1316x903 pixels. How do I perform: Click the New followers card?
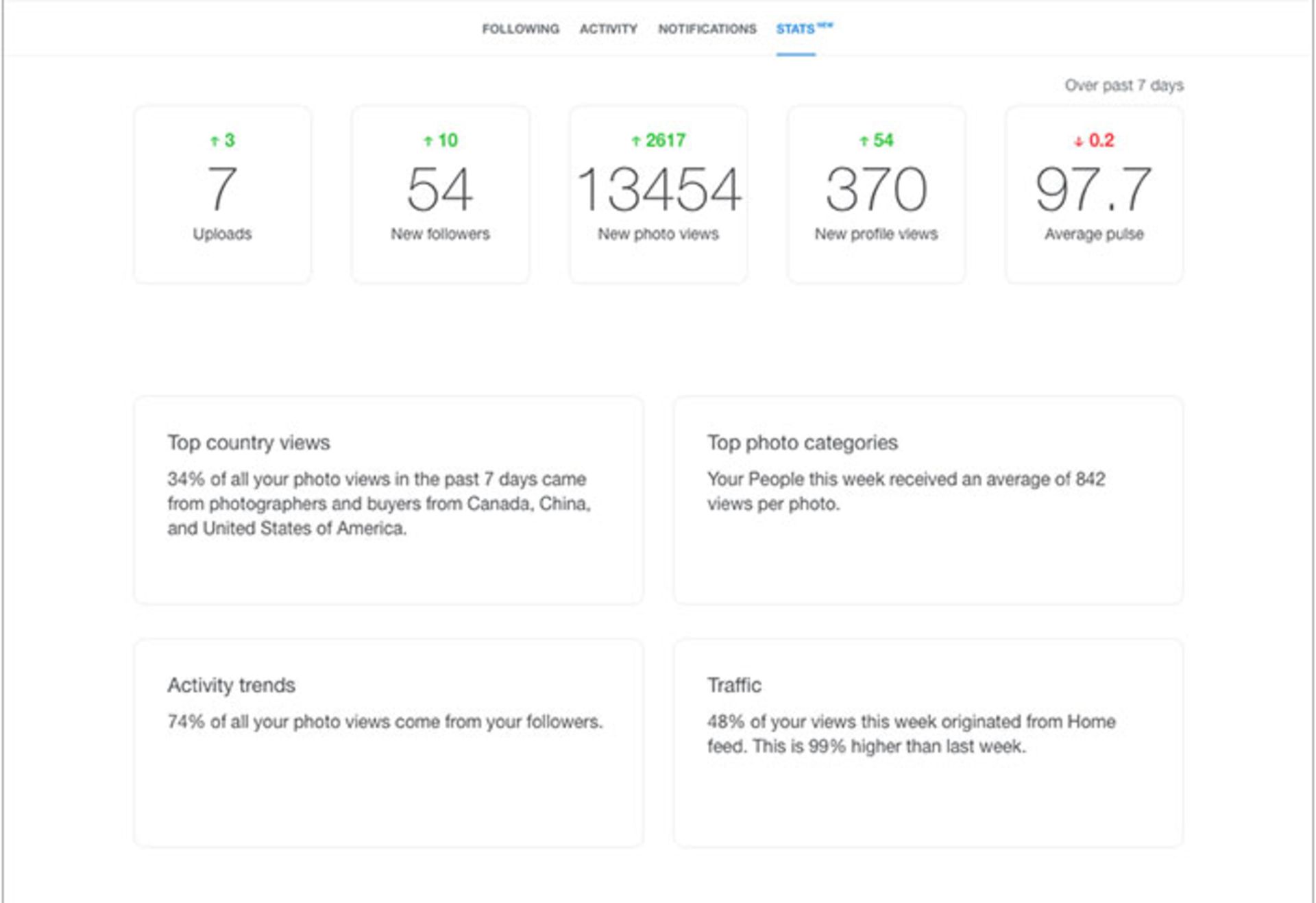pyautogui.click(x=440, y=194)
